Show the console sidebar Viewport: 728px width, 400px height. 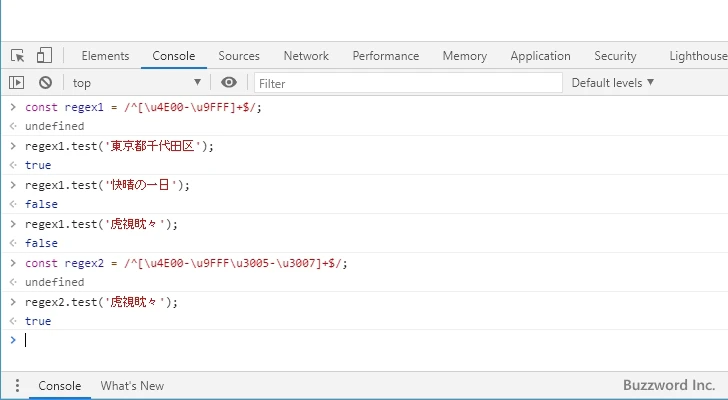(17, 83)
